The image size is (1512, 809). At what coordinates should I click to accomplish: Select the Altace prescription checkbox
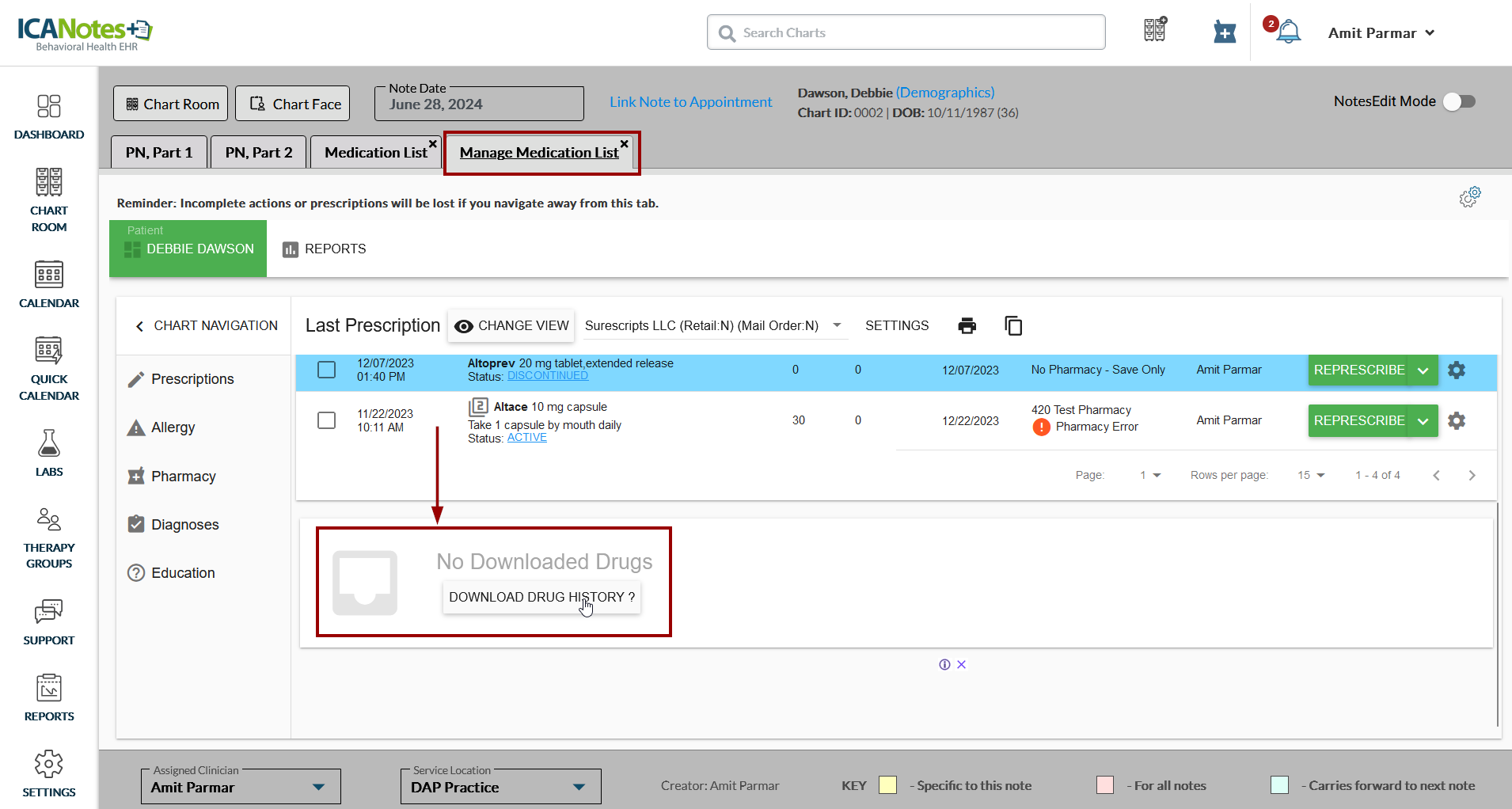(x=326, y=420)
